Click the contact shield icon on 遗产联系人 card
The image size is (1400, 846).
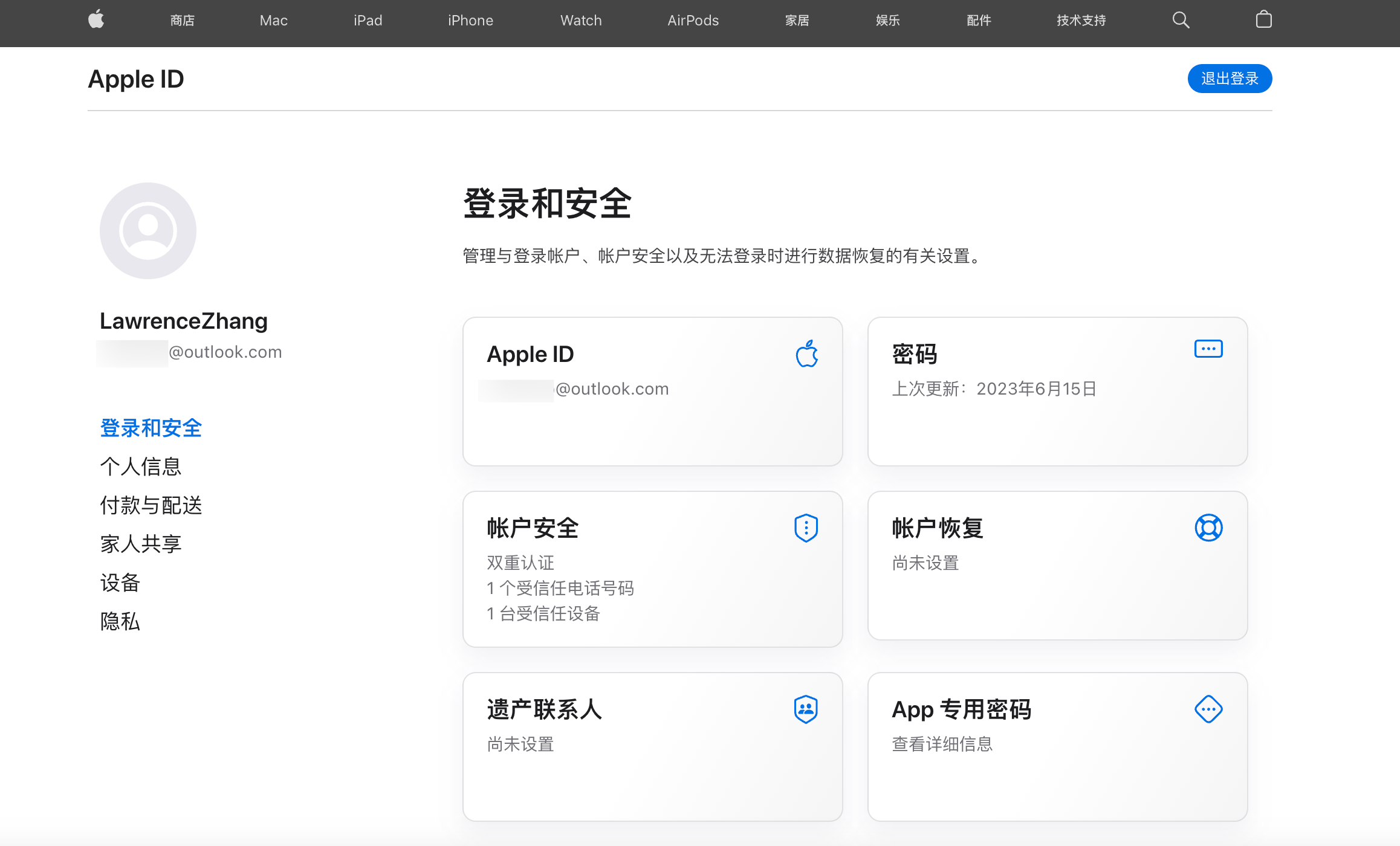(806, 709)
